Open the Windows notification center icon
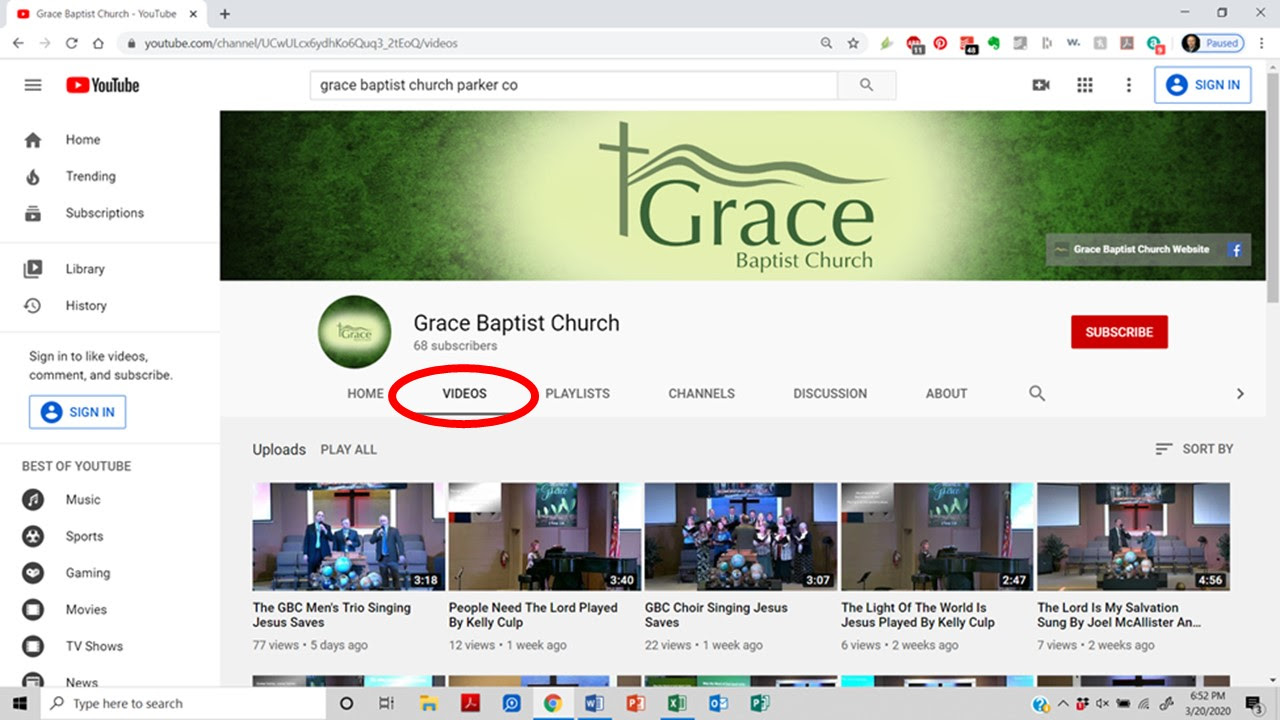1280x720 pixels. [x=1254, y=703]
